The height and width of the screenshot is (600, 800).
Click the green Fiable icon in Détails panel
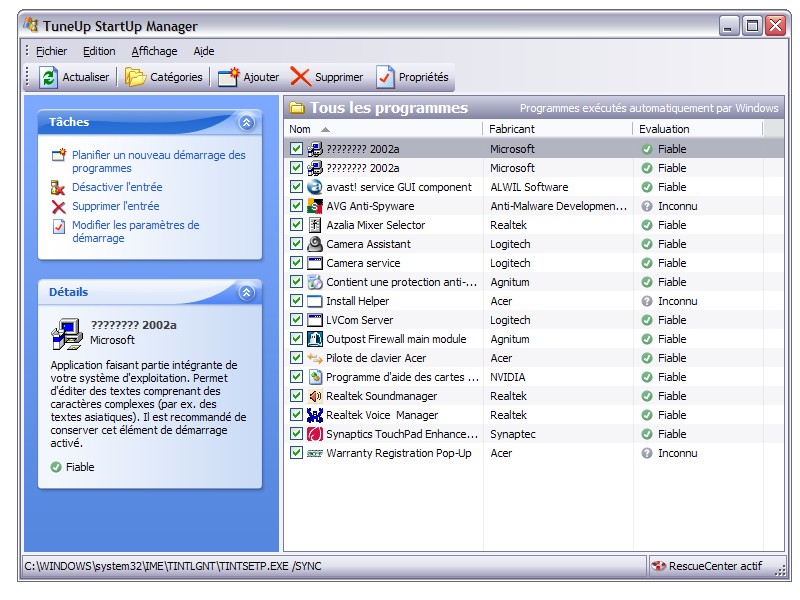pyautogui.click(x=56, y=467)
